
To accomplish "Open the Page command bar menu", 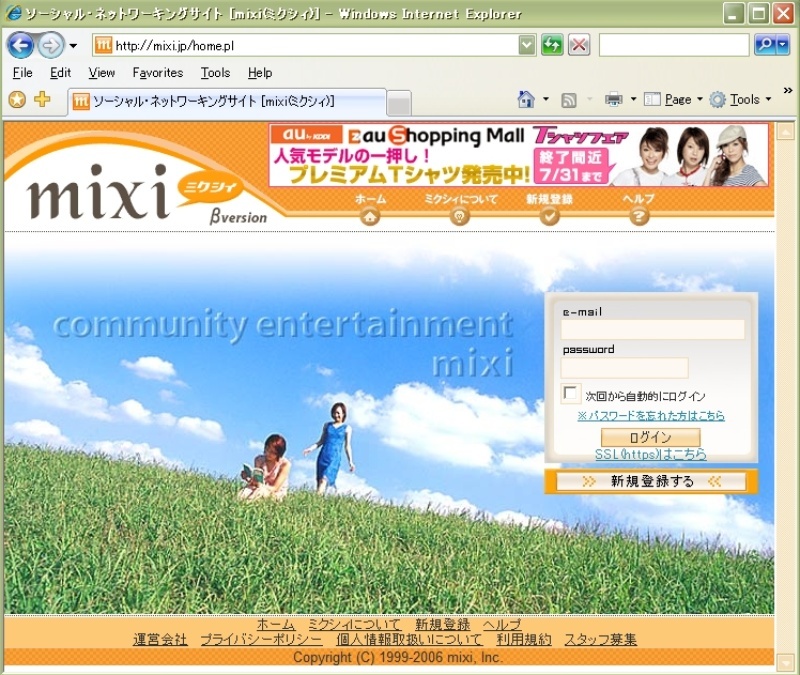I will tap(673, 99).
